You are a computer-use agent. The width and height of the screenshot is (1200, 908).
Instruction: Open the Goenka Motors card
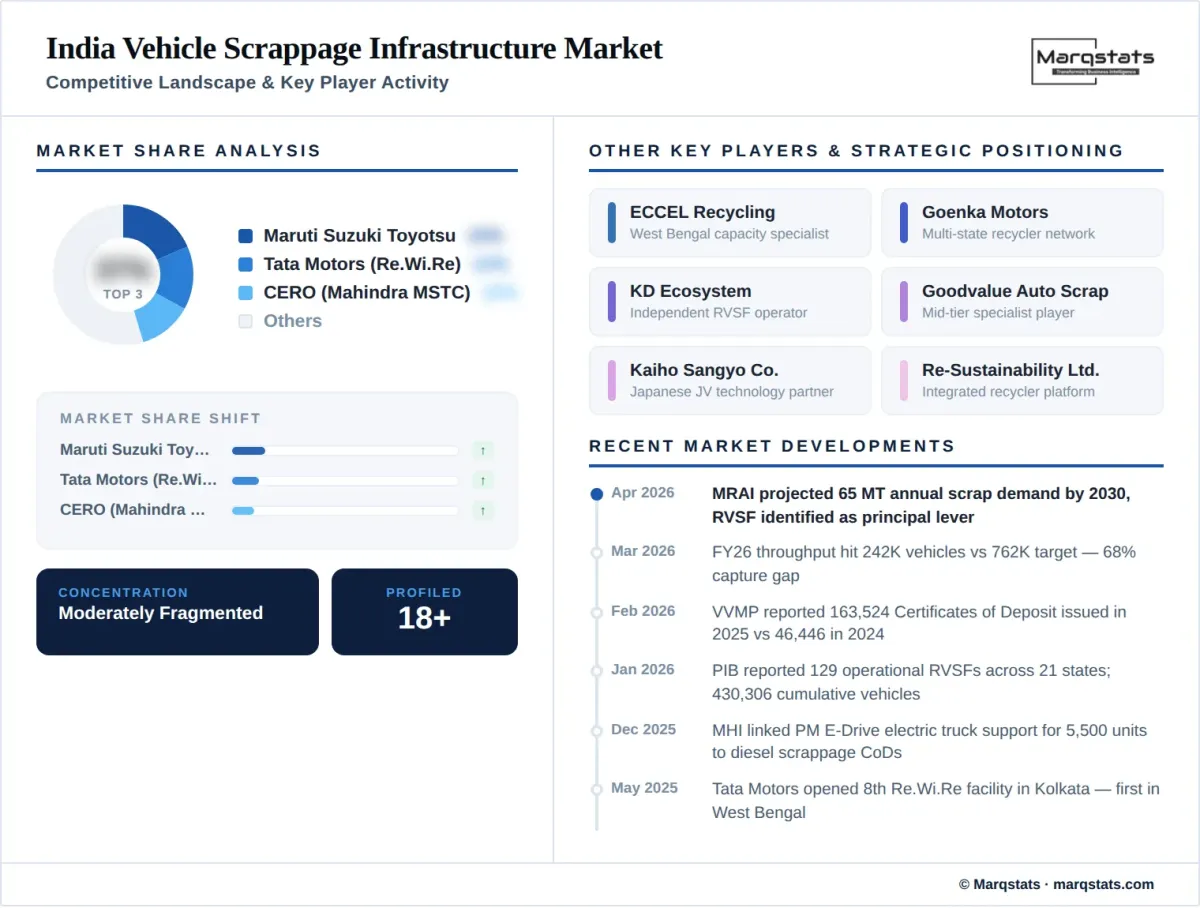pyautogui.click(x=1022, y=222)
